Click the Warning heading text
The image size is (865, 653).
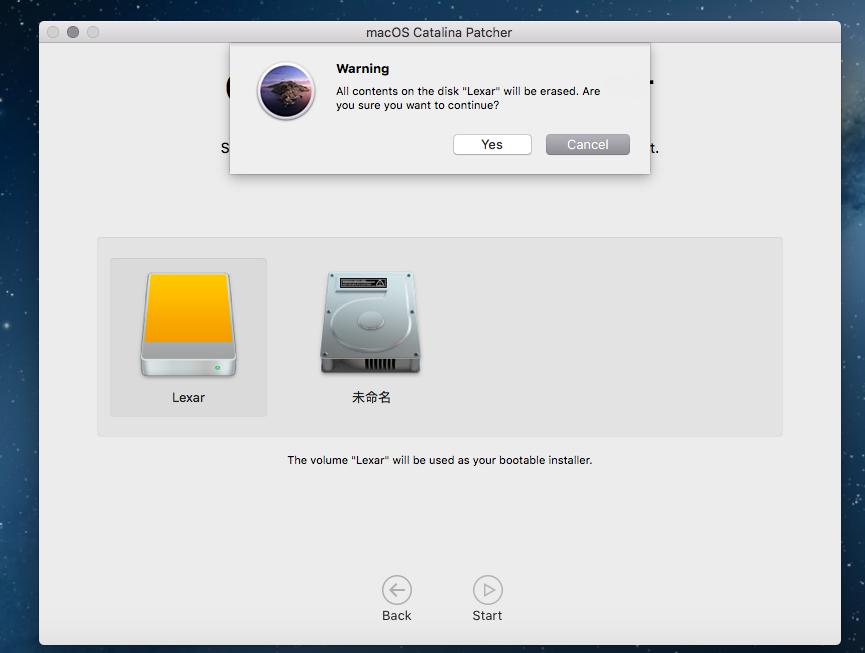363,68
